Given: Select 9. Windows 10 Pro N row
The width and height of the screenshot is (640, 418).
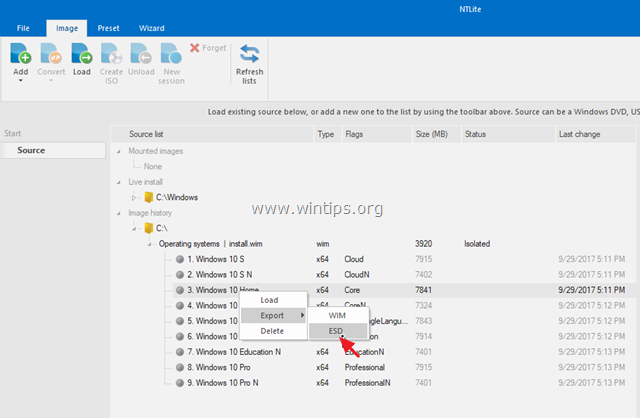Looking at the screenshot, I should [x=404, y=383].
